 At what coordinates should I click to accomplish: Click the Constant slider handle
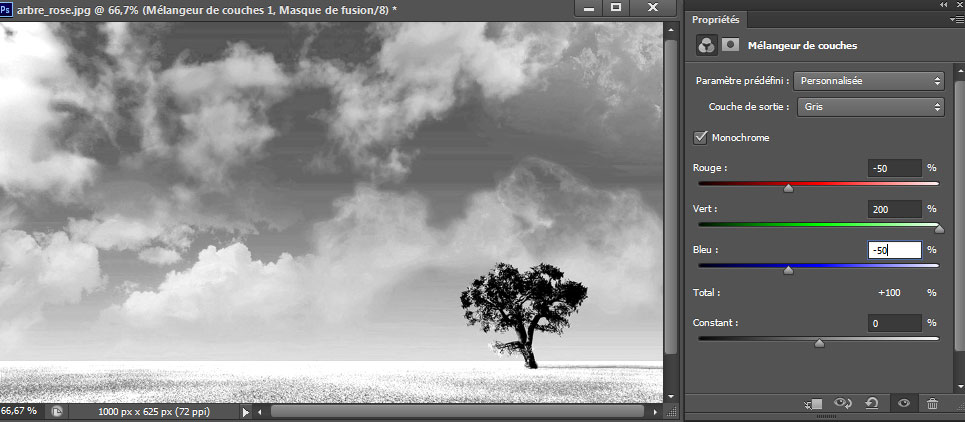click(x=820, y=343)
